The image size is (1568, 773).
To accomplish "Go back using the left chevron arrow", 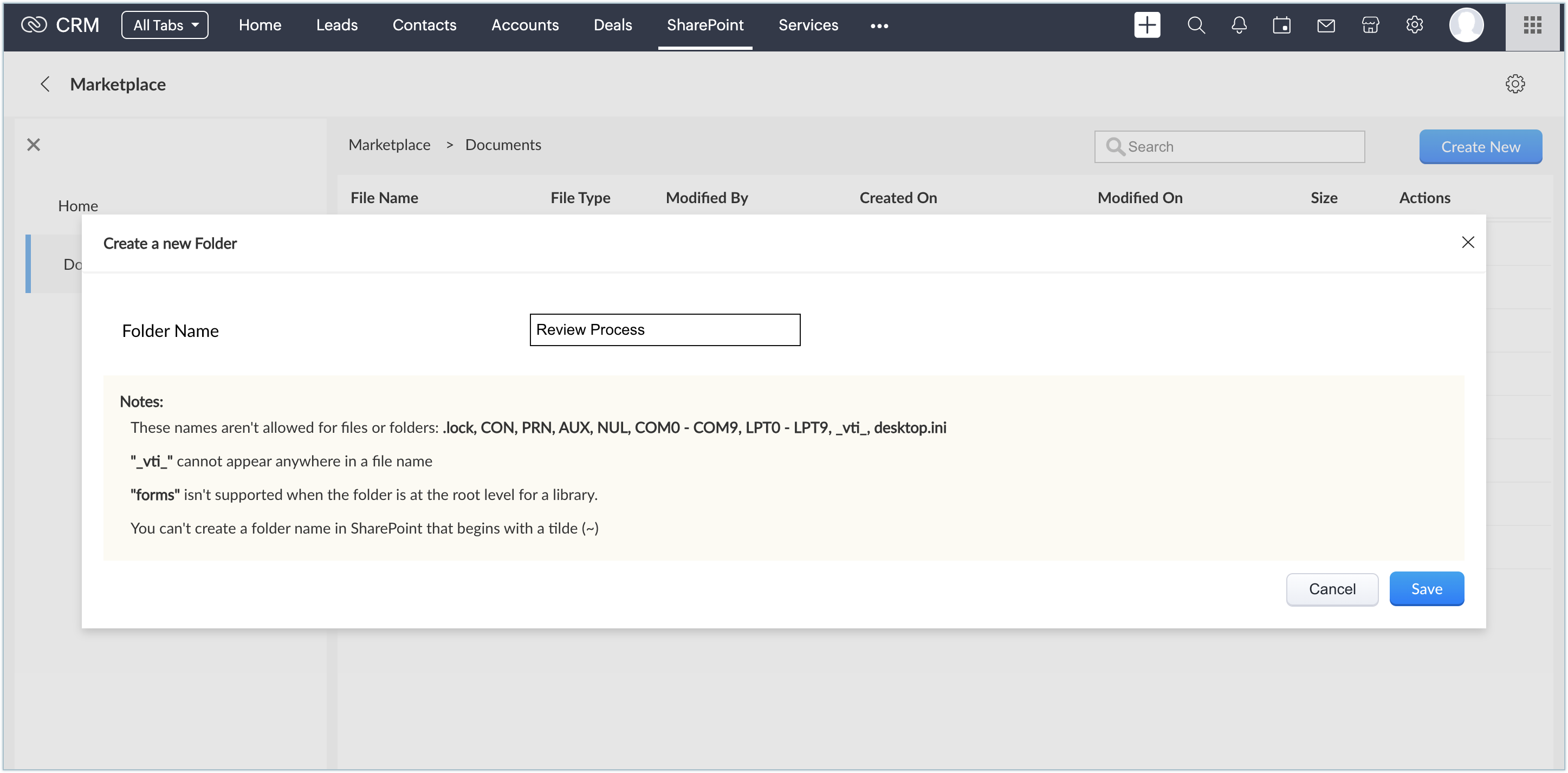I will point(44,84).
